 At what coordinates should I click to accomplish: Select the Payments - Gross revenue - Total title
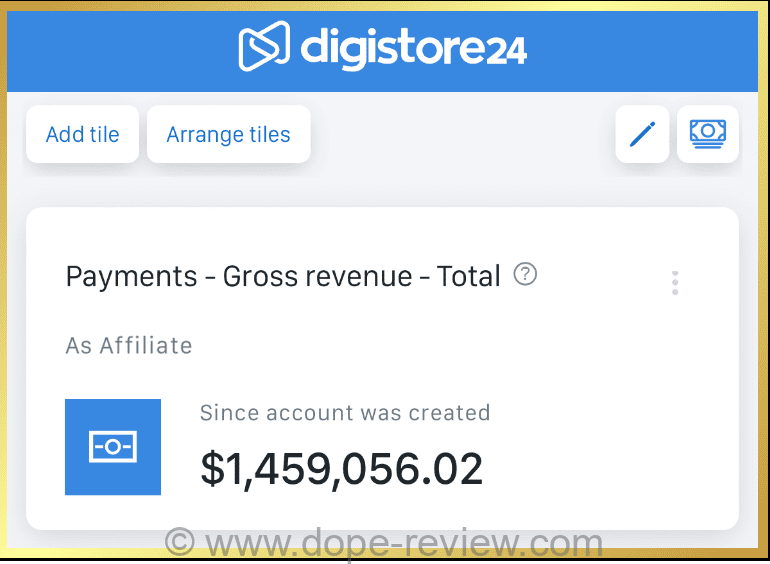click(283, 277)
